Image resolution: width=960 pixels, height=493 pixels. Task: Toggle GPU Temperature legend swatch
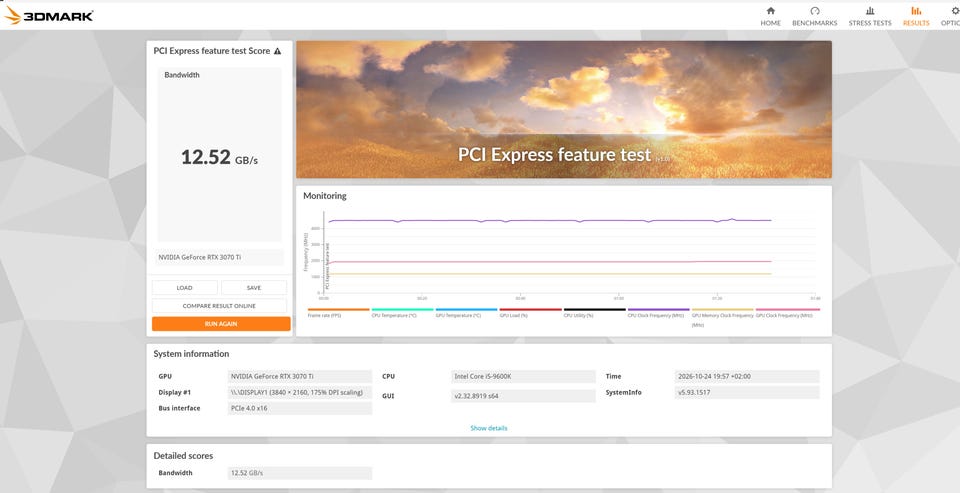(x=467, y=310)
